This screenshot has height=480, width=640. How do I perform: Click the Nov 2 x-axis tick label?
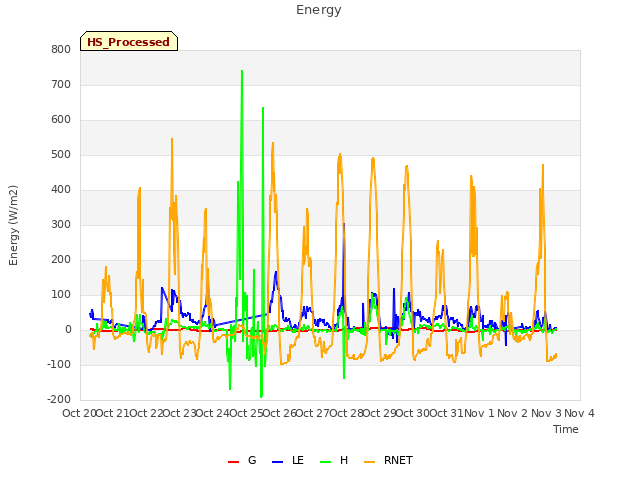click(x=513, y=413)
